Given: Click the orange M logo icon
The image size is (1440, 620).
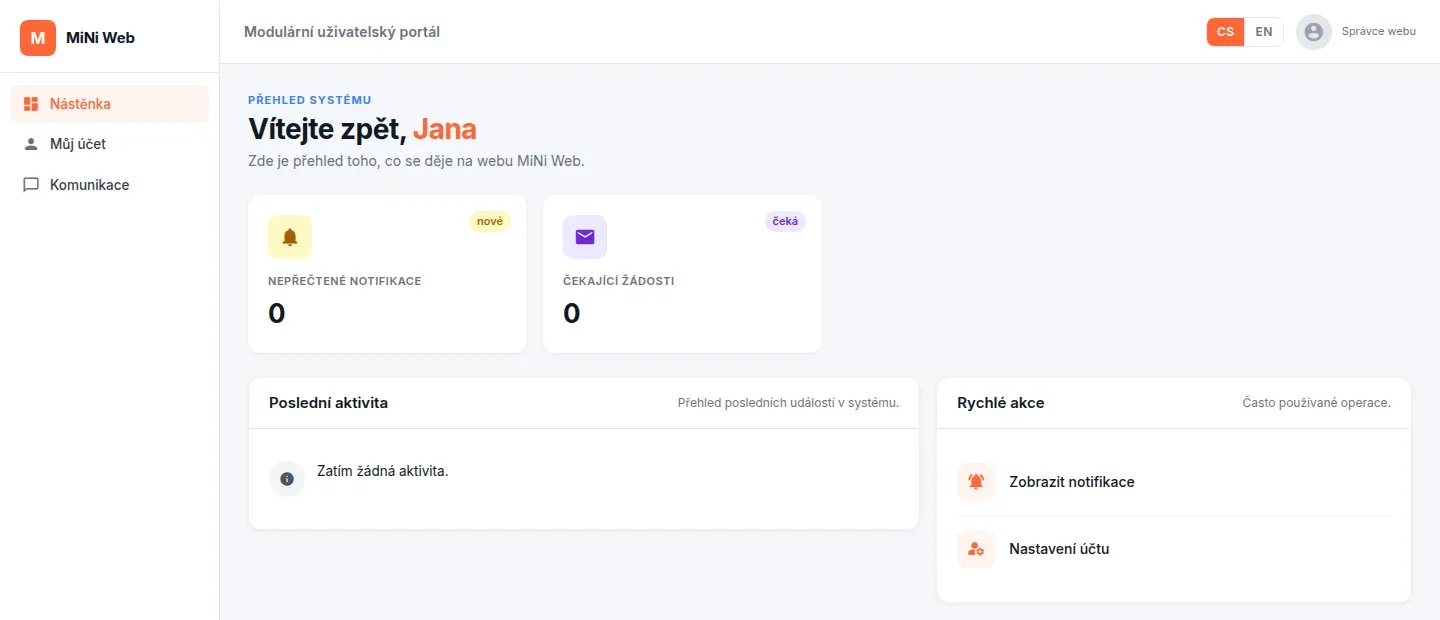Looking at the screenshot, I should (38, 38).
